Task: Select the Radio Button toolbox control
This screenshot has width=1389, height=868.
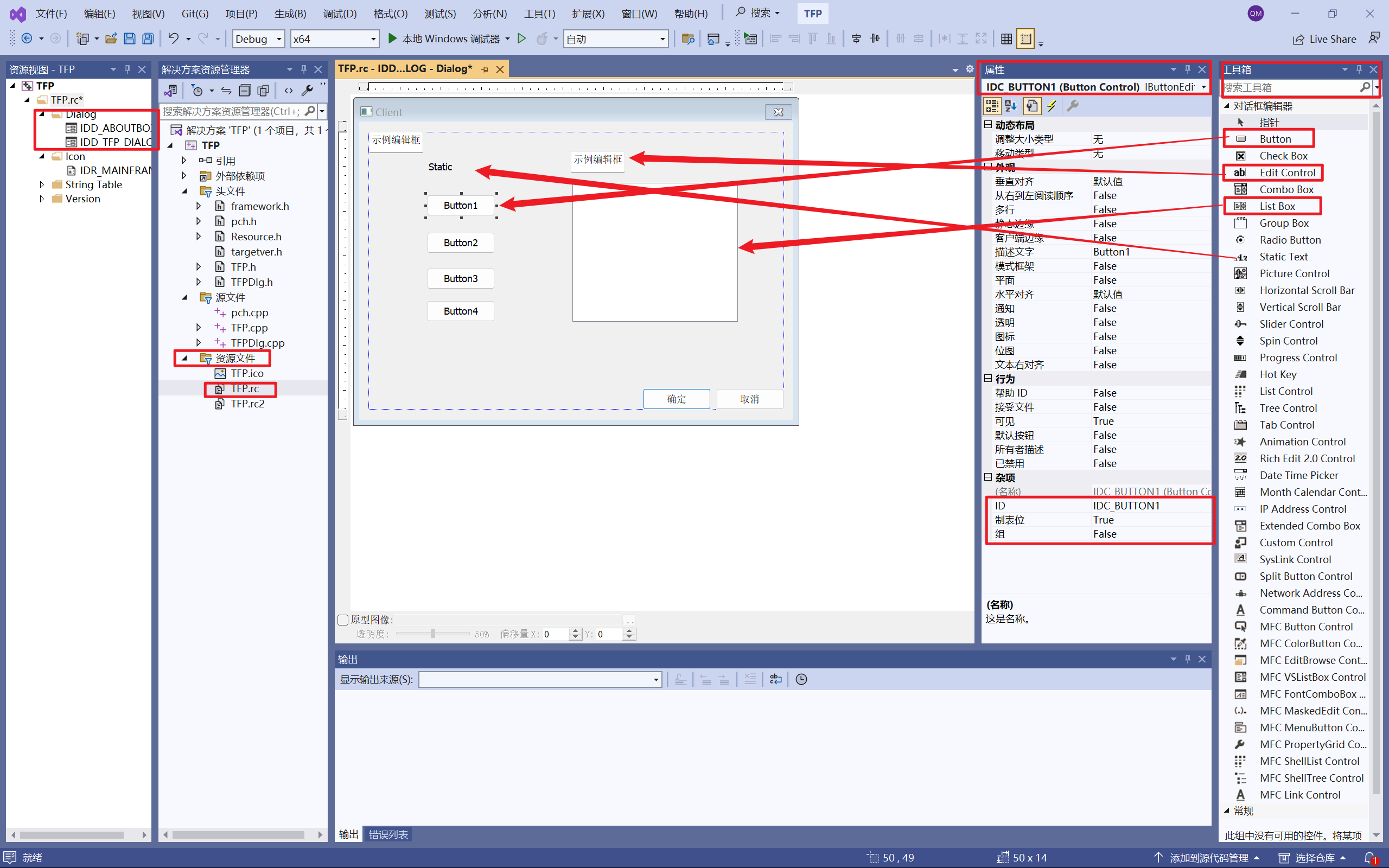Action: (x=1290, y=240)
